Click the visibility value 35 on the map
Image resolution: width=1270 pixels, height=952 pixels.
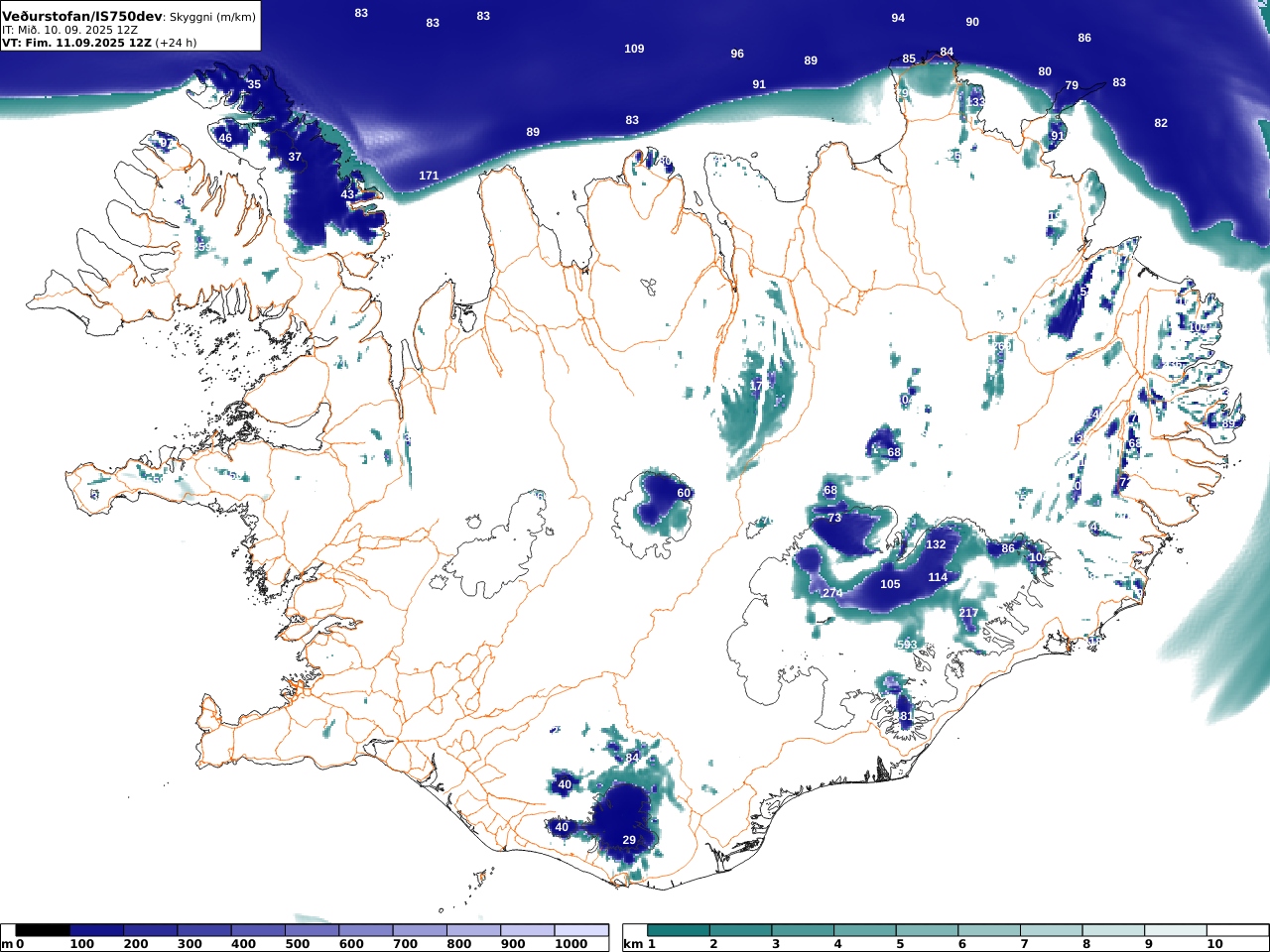point(254,84)
